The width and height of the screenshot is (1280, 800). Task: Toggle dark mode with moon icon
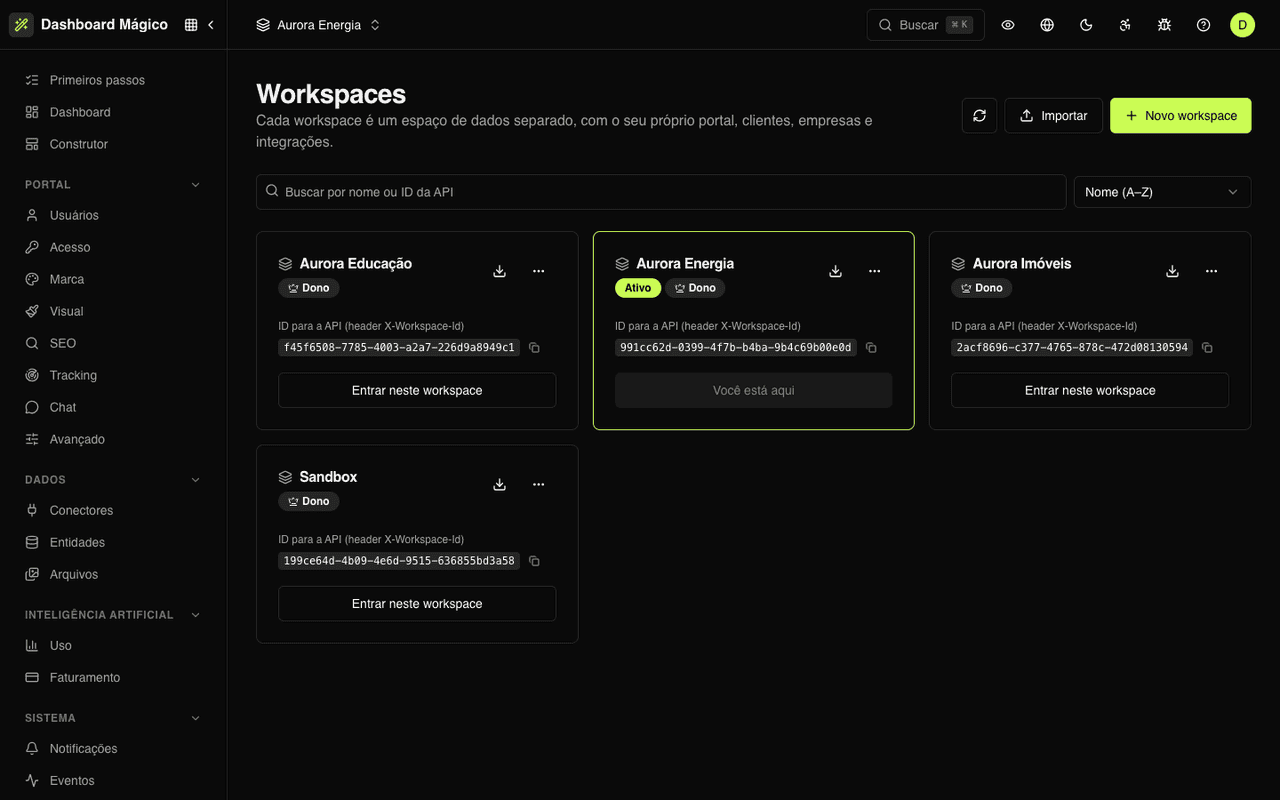click(1086, 25)
